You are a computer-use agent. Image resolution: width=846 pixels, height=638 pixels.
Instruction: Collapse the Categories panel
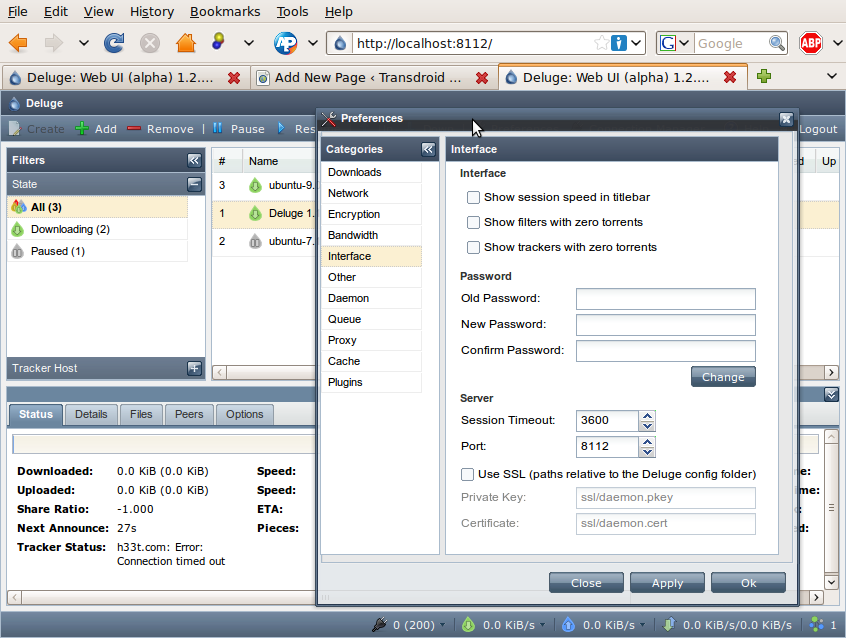(428, 149)
